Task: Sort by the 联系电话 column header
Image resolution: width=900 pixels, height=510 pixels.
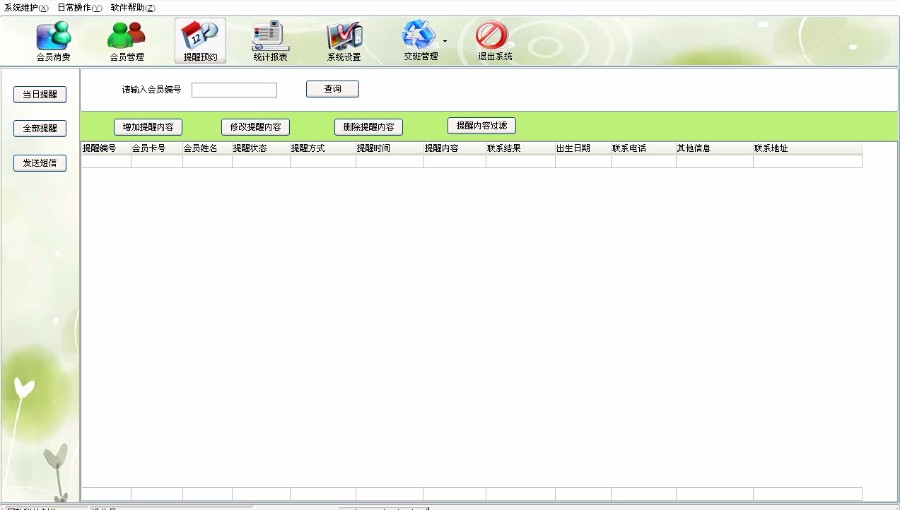Action: tap(643, 148)
